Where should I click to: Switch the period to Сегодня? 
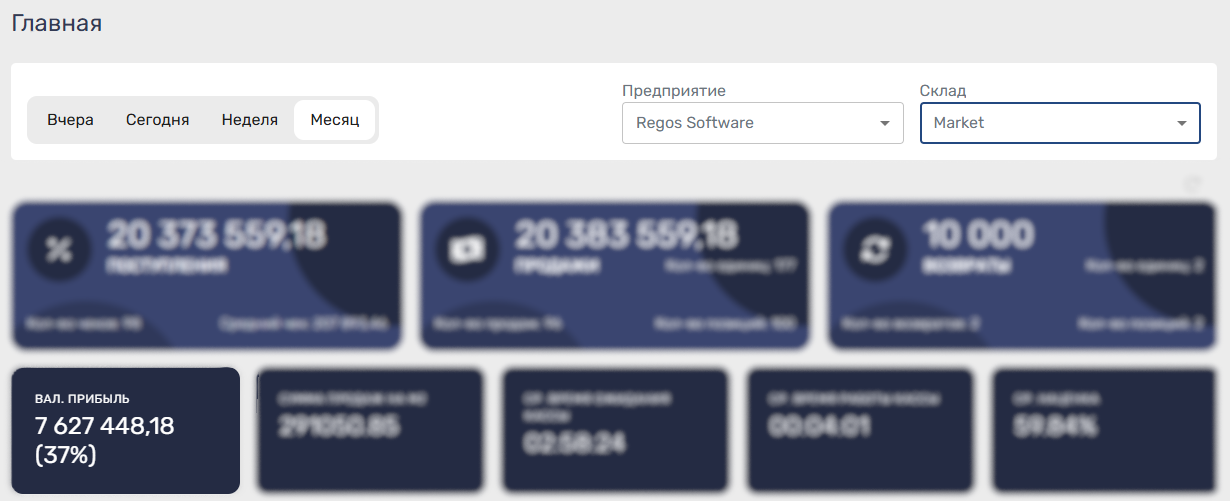click(x=157, y=120)
